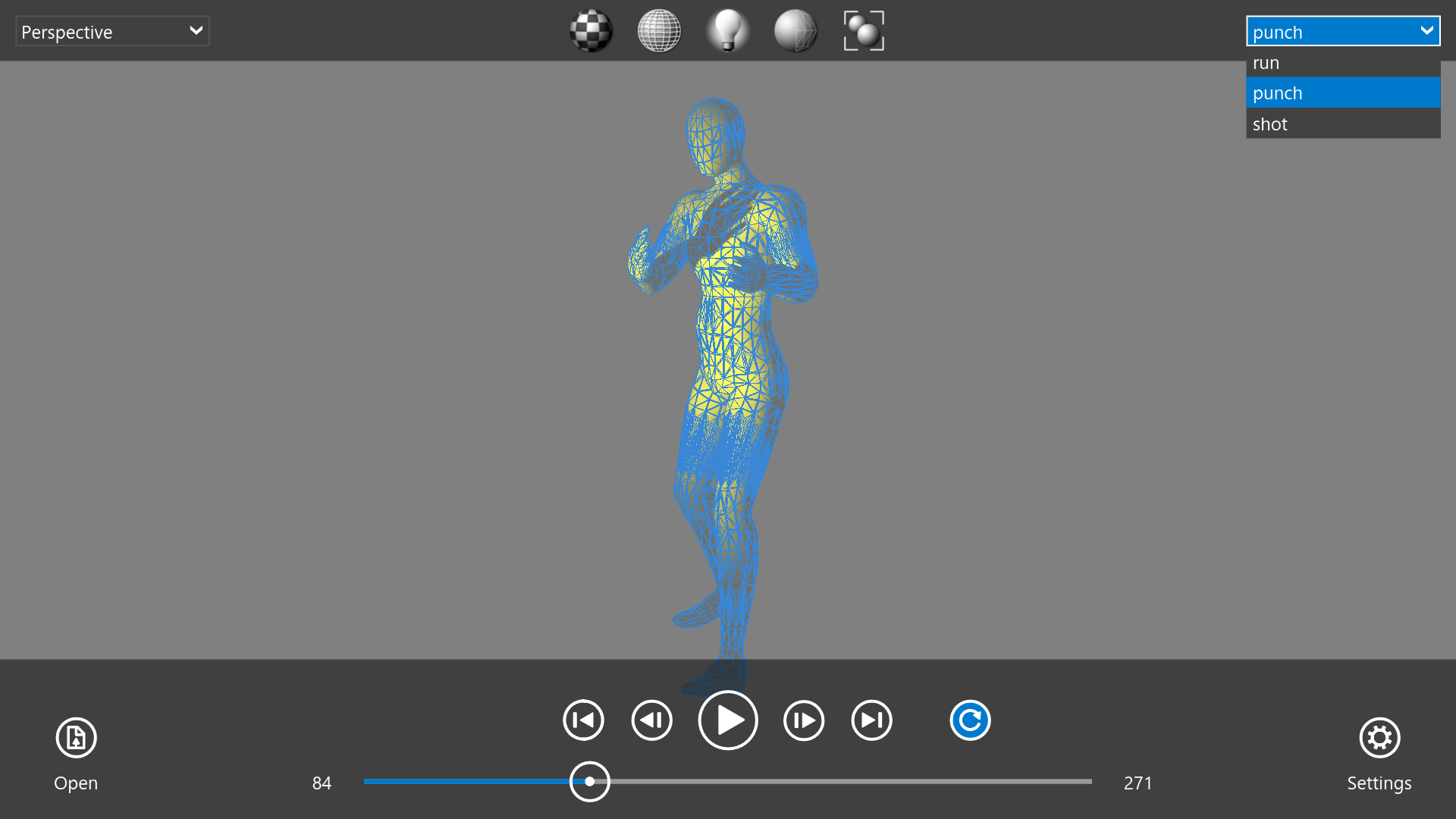Select the shot animation option

tap(1342, 124)
